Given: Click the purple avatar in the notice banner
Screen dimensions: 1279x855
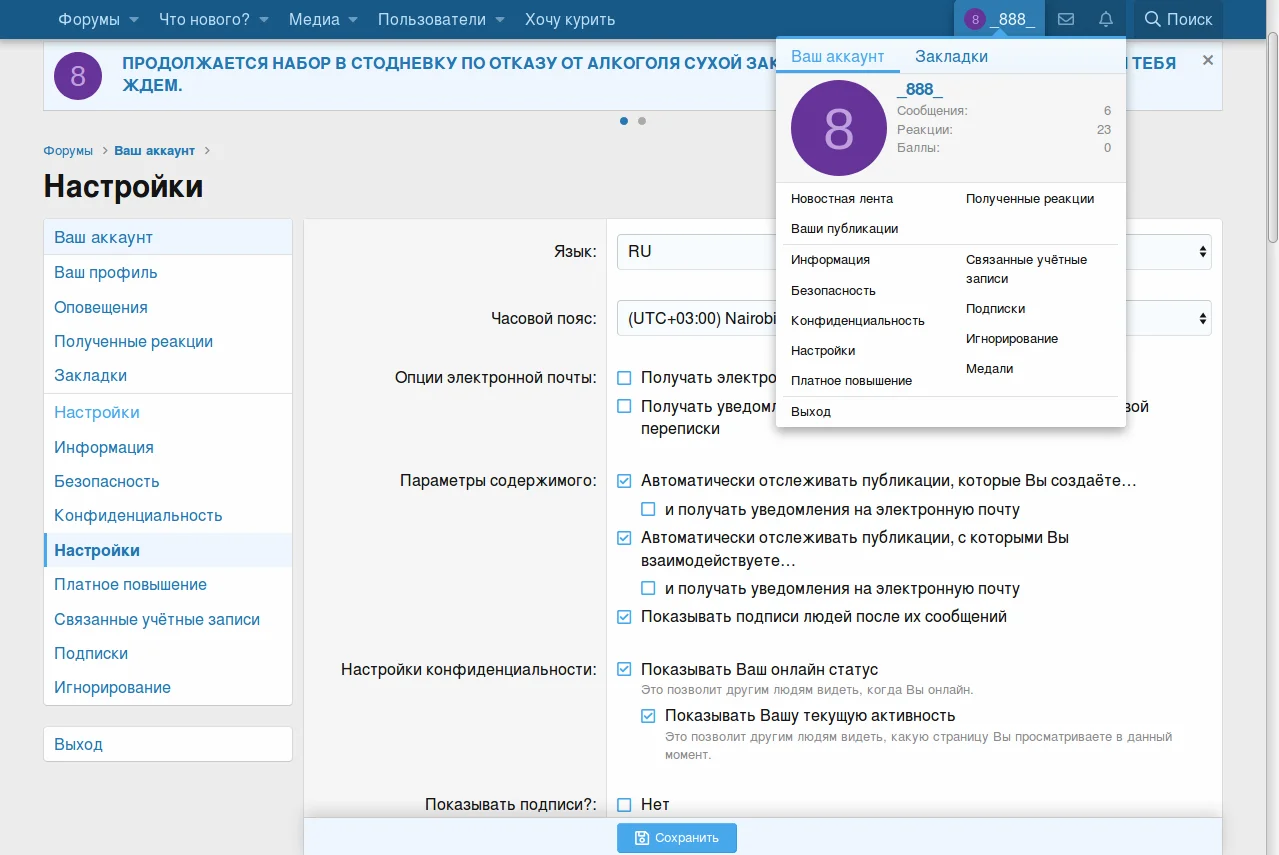Looking at the screenshot, I should tap(77, 76).
